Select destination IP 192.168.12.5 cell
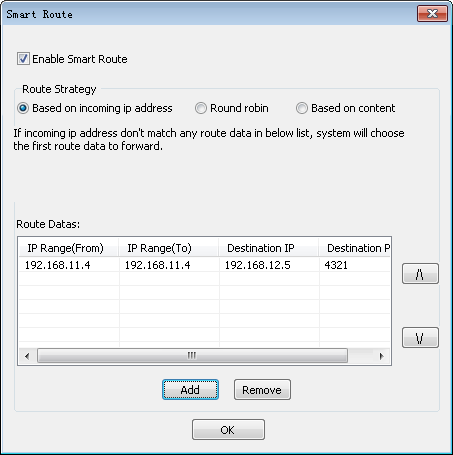 click(269, 265)
